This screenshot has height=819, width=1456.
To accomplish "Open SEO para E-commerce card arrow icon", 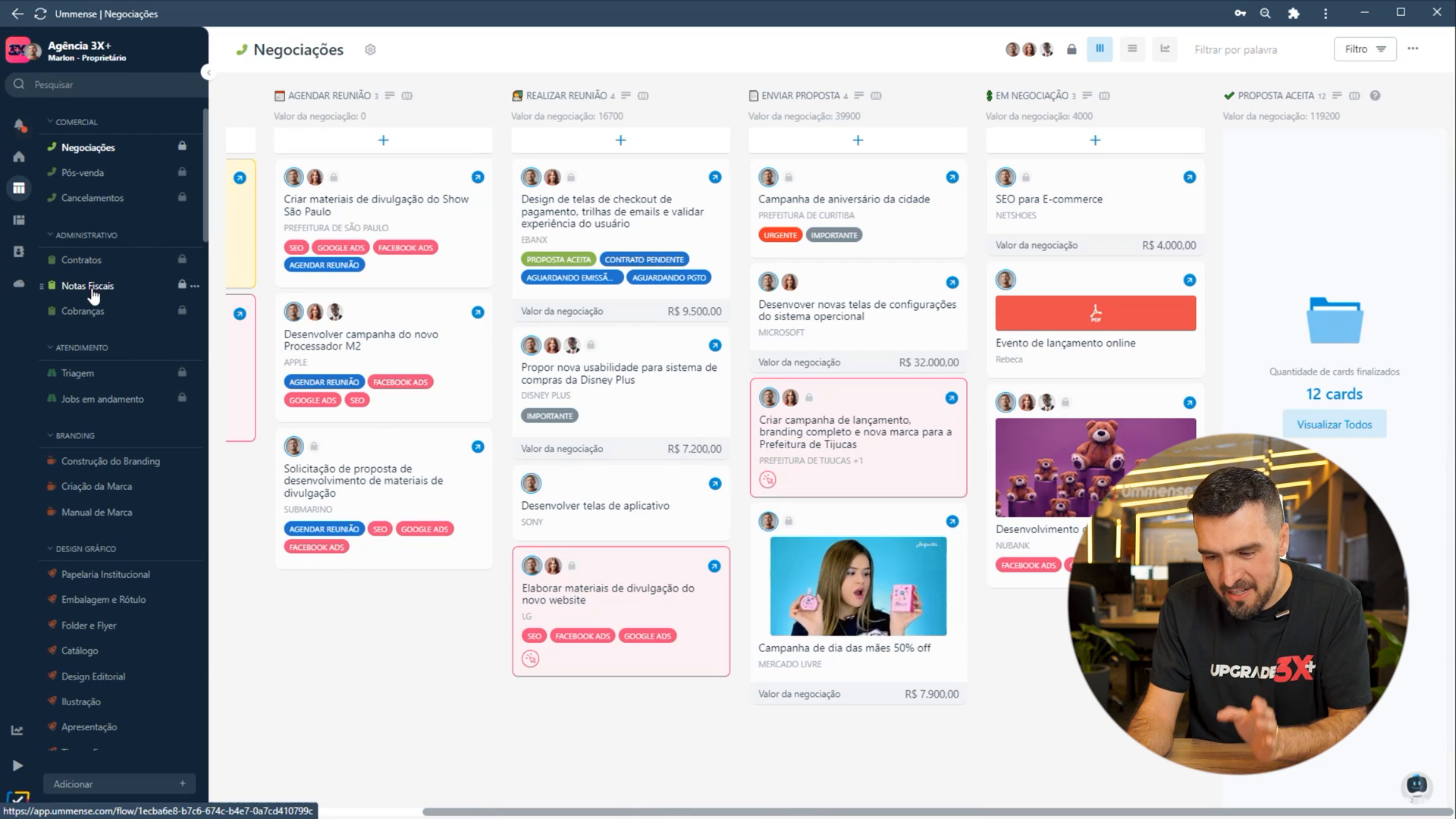I will [x=1190, y=177].
